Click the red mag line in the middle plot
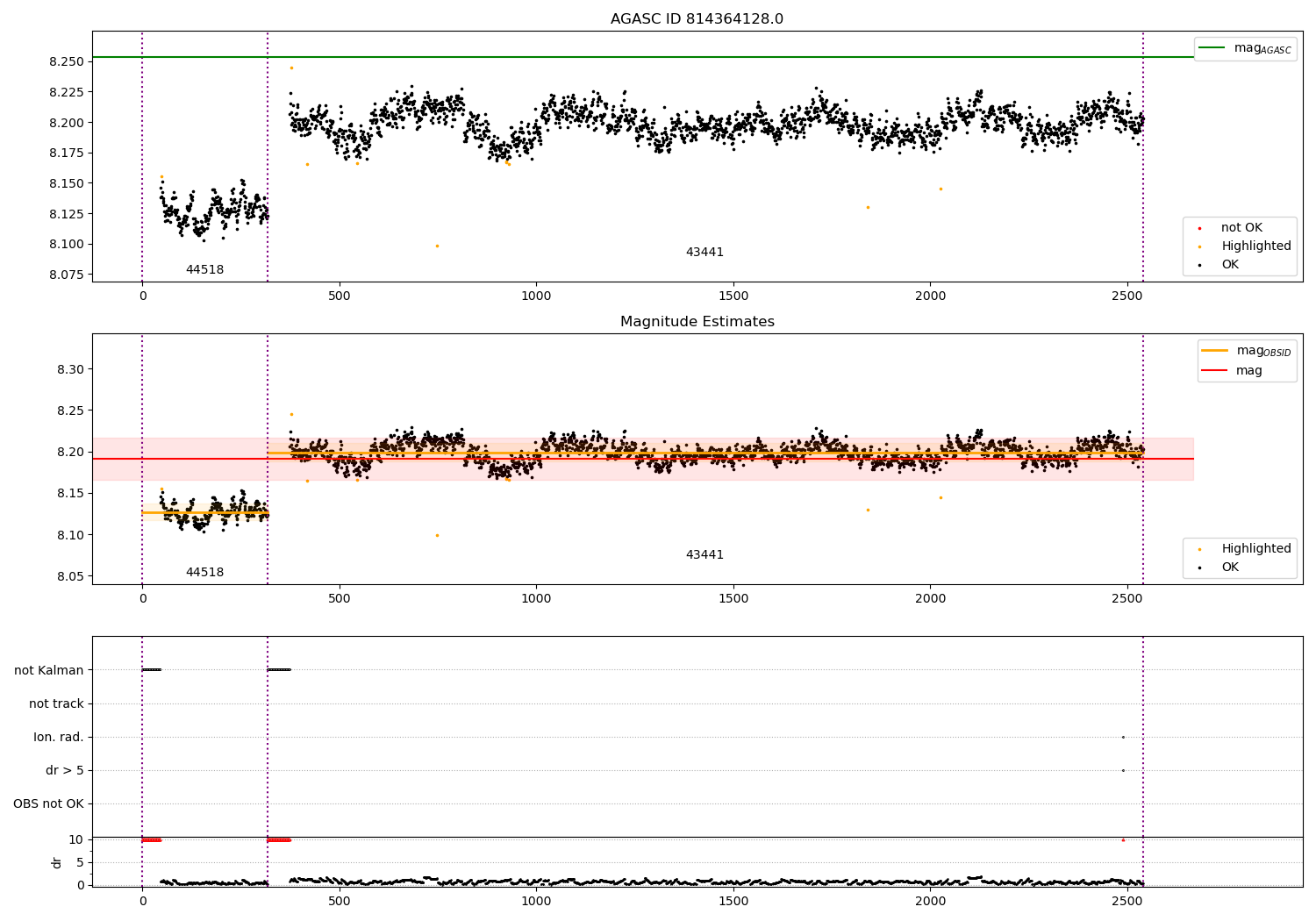Viewport: 1316px width, 921px height. [643, 459]
